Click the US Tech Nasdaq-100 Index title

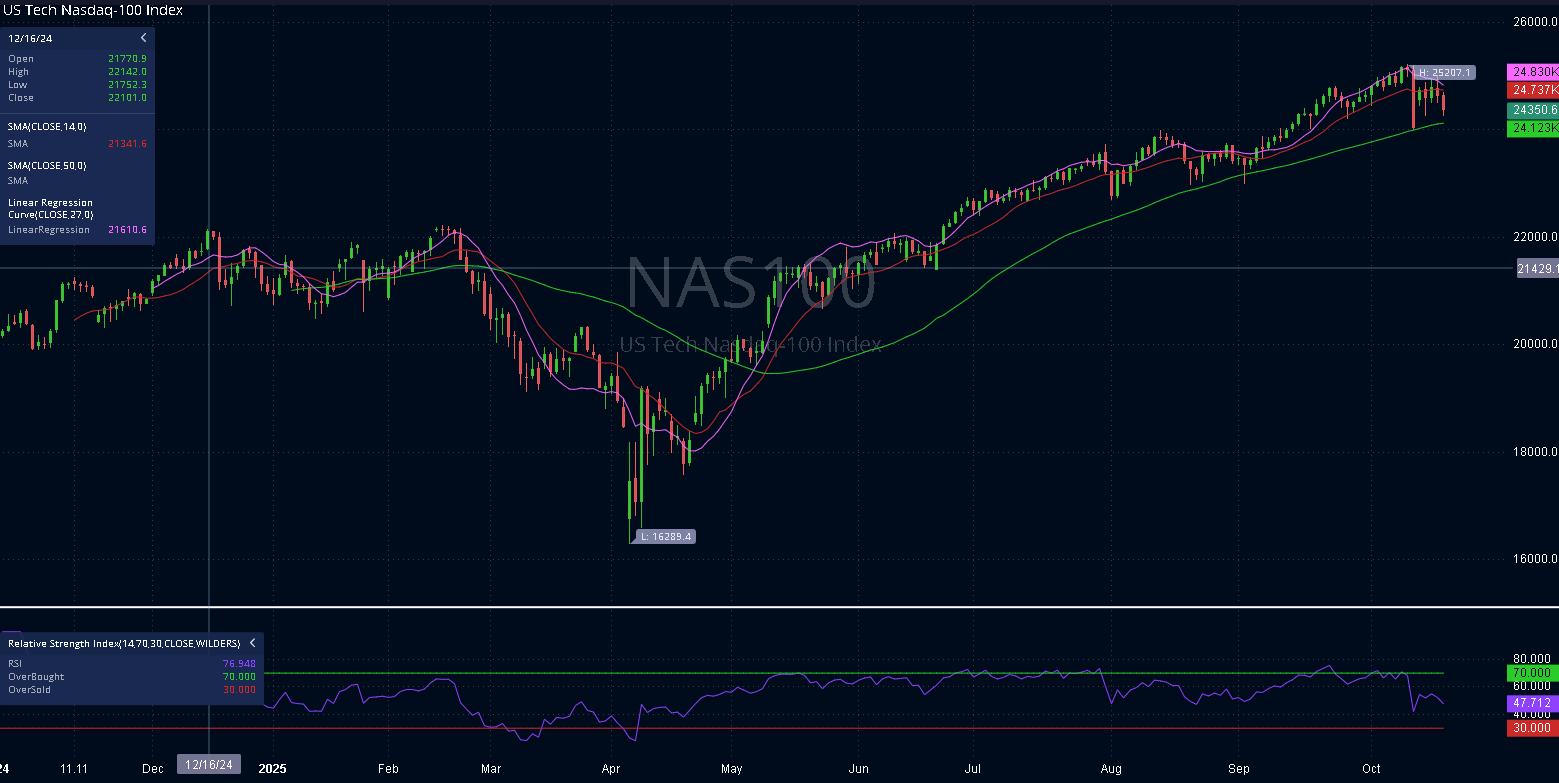pos(92,10)
